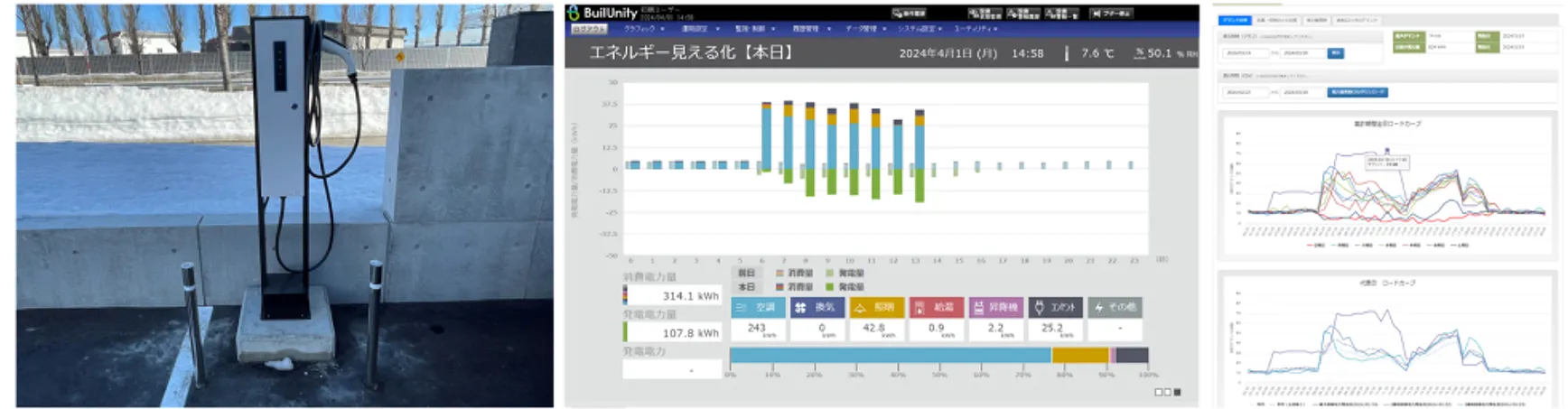Select the 換気 ventilation fan icon
The image size is (1568, 409).
[800, 308]
